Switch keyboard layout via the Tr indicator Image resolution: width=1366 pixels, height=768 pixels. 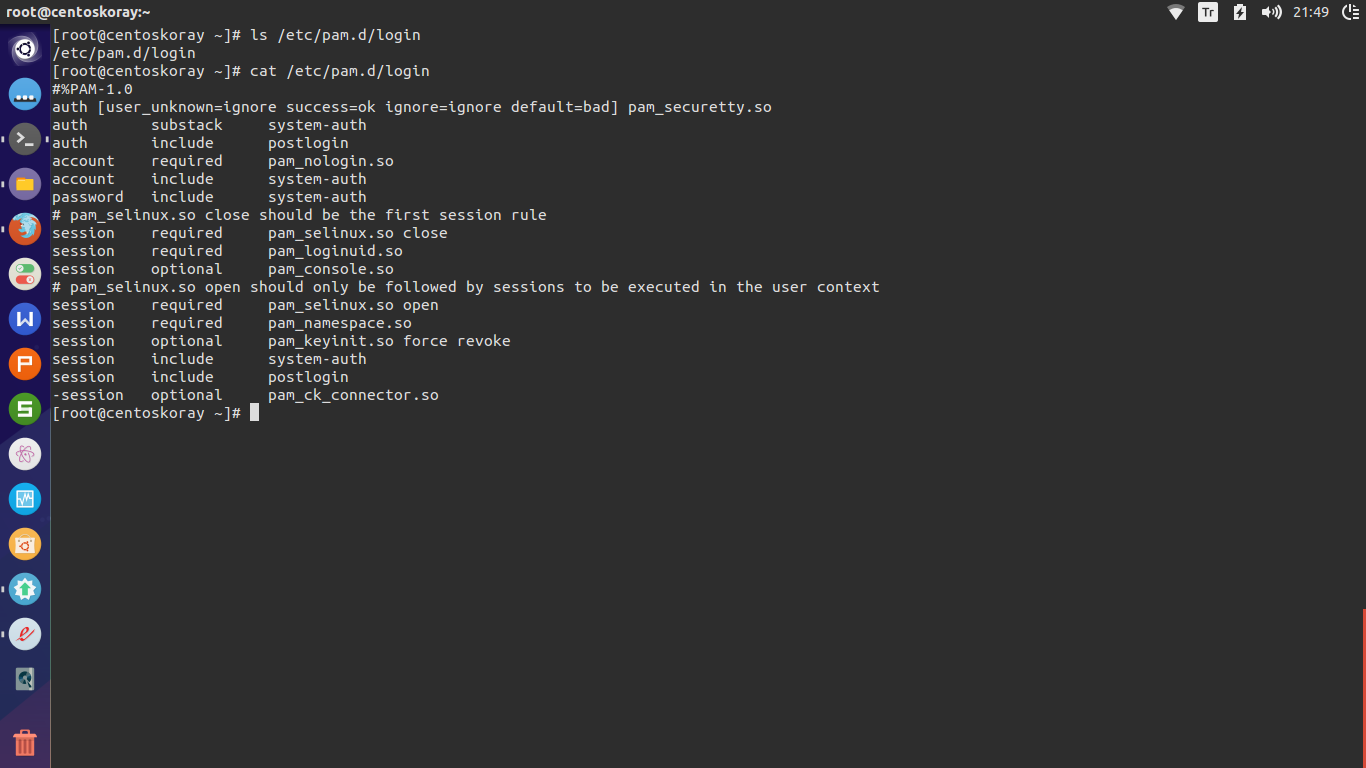[x=1207, y=13]
